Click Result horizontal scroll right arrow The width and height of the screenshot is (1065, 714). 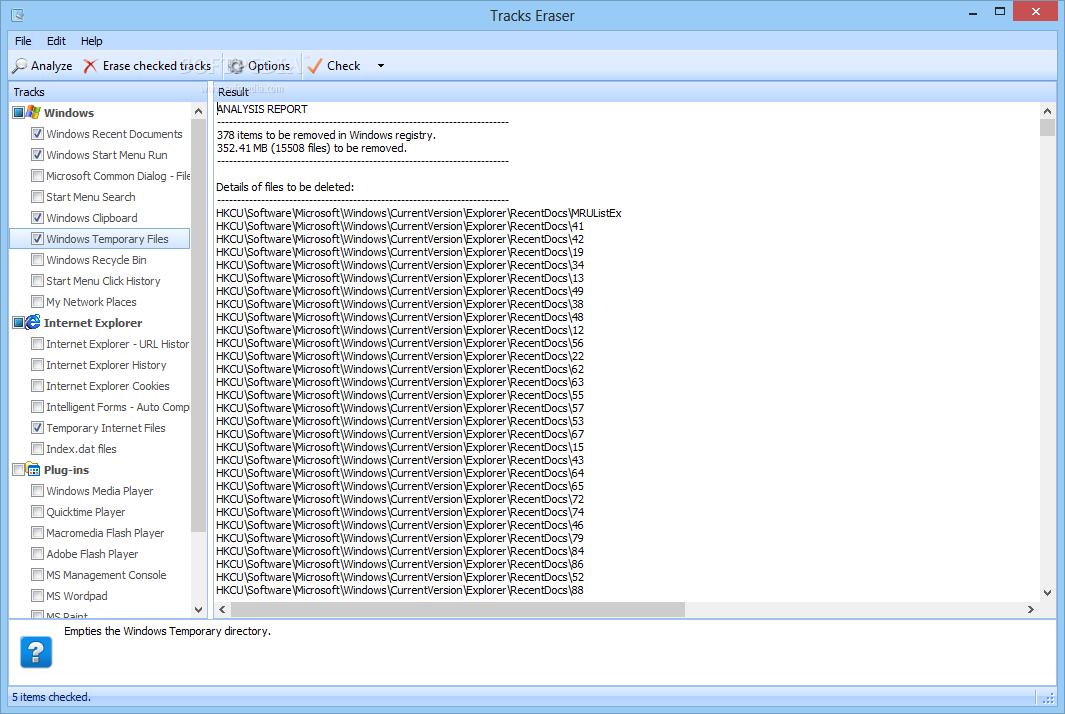[x=1030, y=609]
